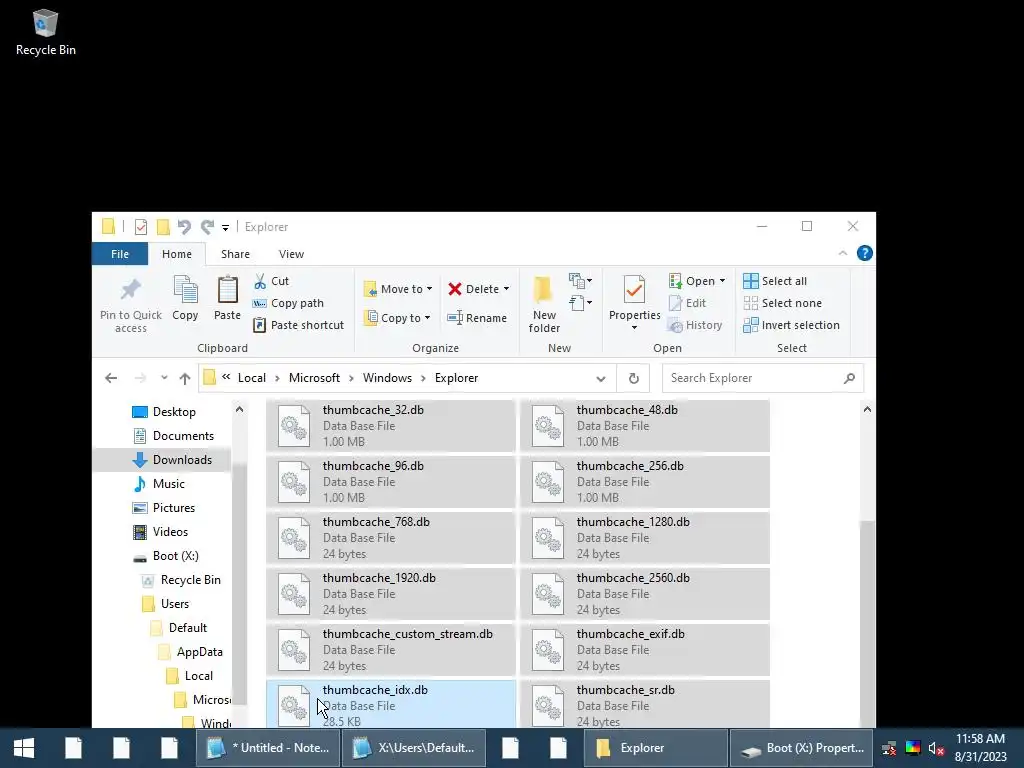Select thumbcache_1280.db file
Viewport: 1024px width, 768px height.
pos(645,538)
